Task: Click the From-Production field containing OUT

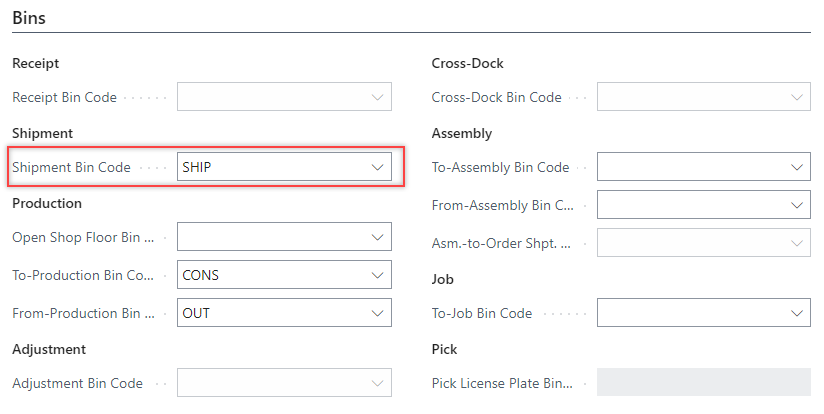Action: tap(270, 313)
